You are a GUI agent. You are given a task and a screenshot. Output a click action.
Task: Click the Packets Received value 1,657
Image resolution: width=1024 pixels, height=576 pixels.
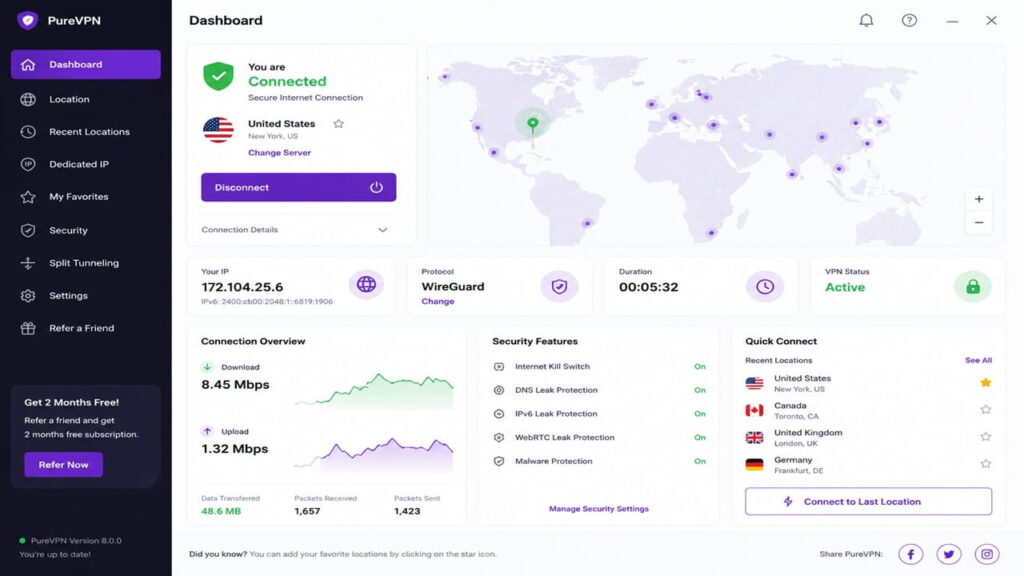[x=307, y=511]
